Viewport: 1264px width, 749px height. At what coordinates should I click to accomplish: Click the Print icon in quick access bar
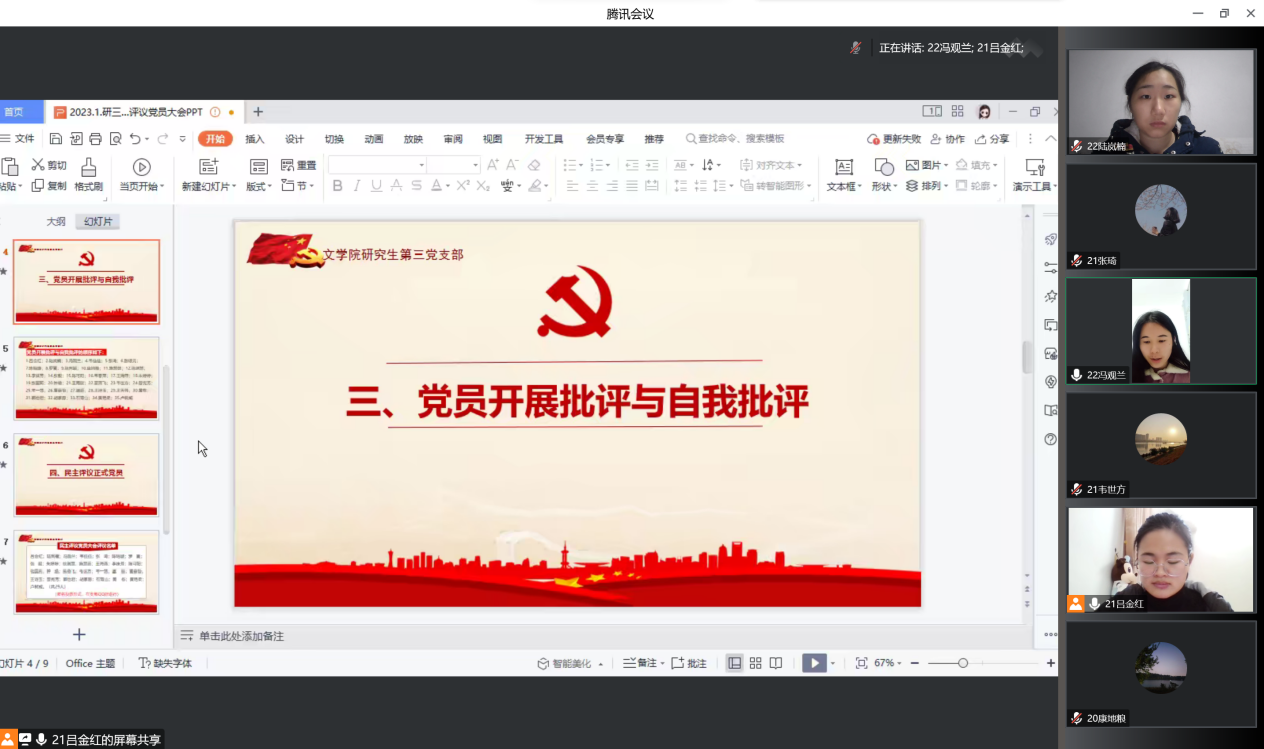[x=96, y=139]
